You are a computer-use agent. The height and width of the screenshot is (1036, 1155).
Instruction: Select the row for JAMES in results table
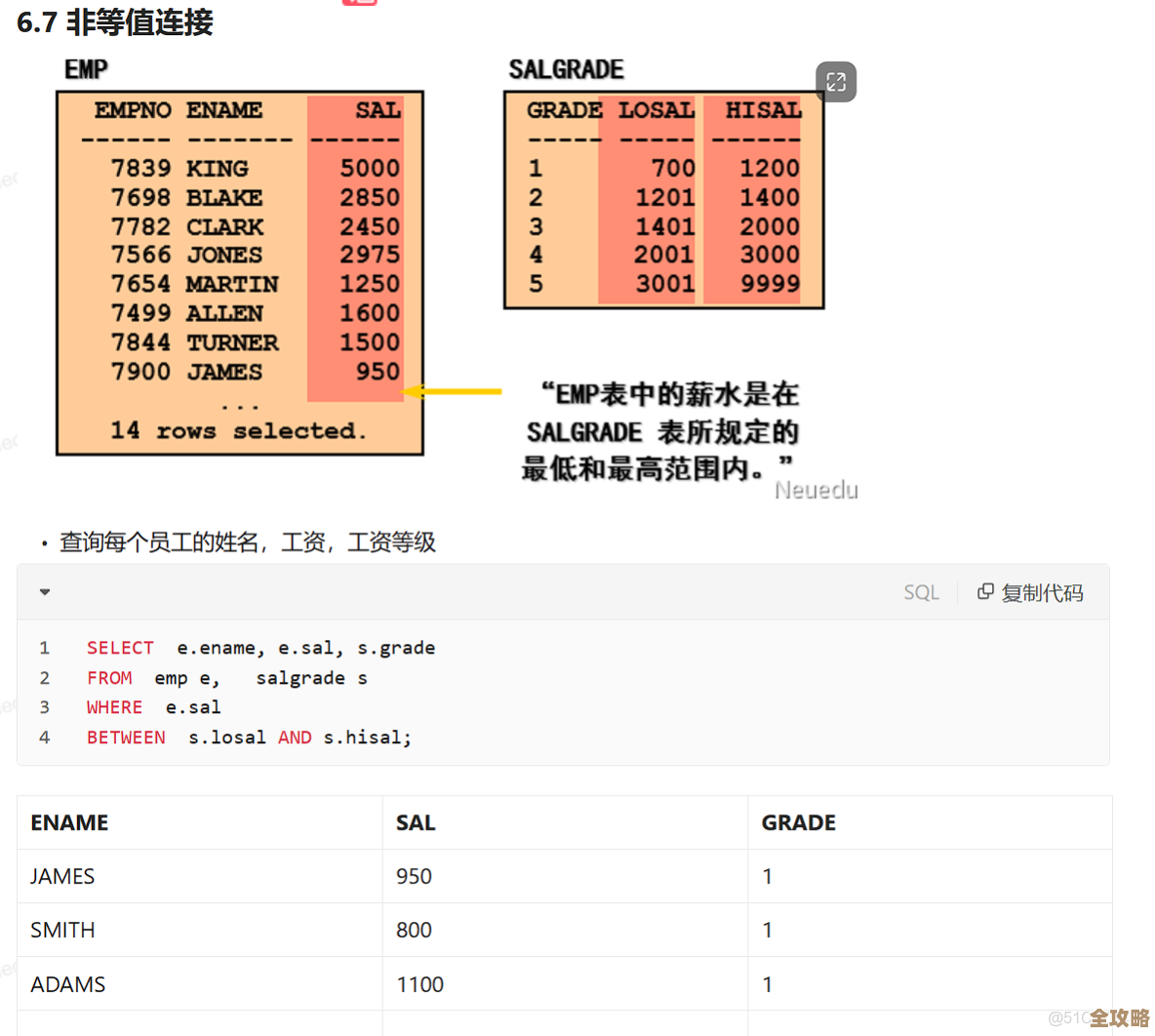[61, 876]
